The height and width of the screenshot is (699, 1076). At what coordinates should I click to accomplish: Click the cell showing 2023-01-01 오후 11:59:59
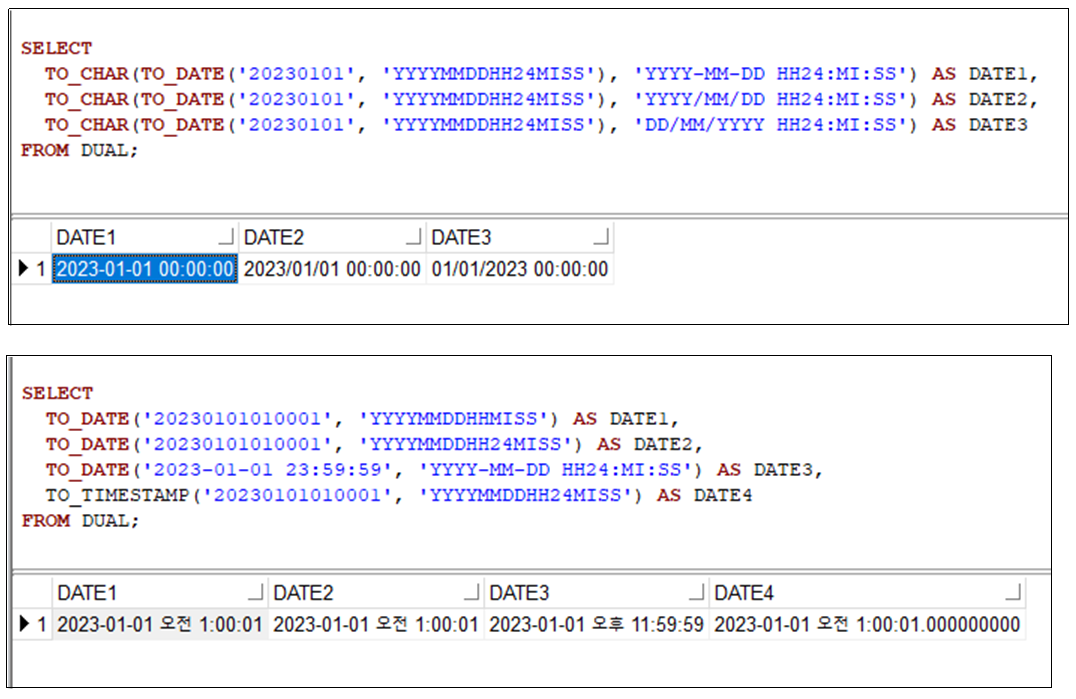tap(598, 624)
